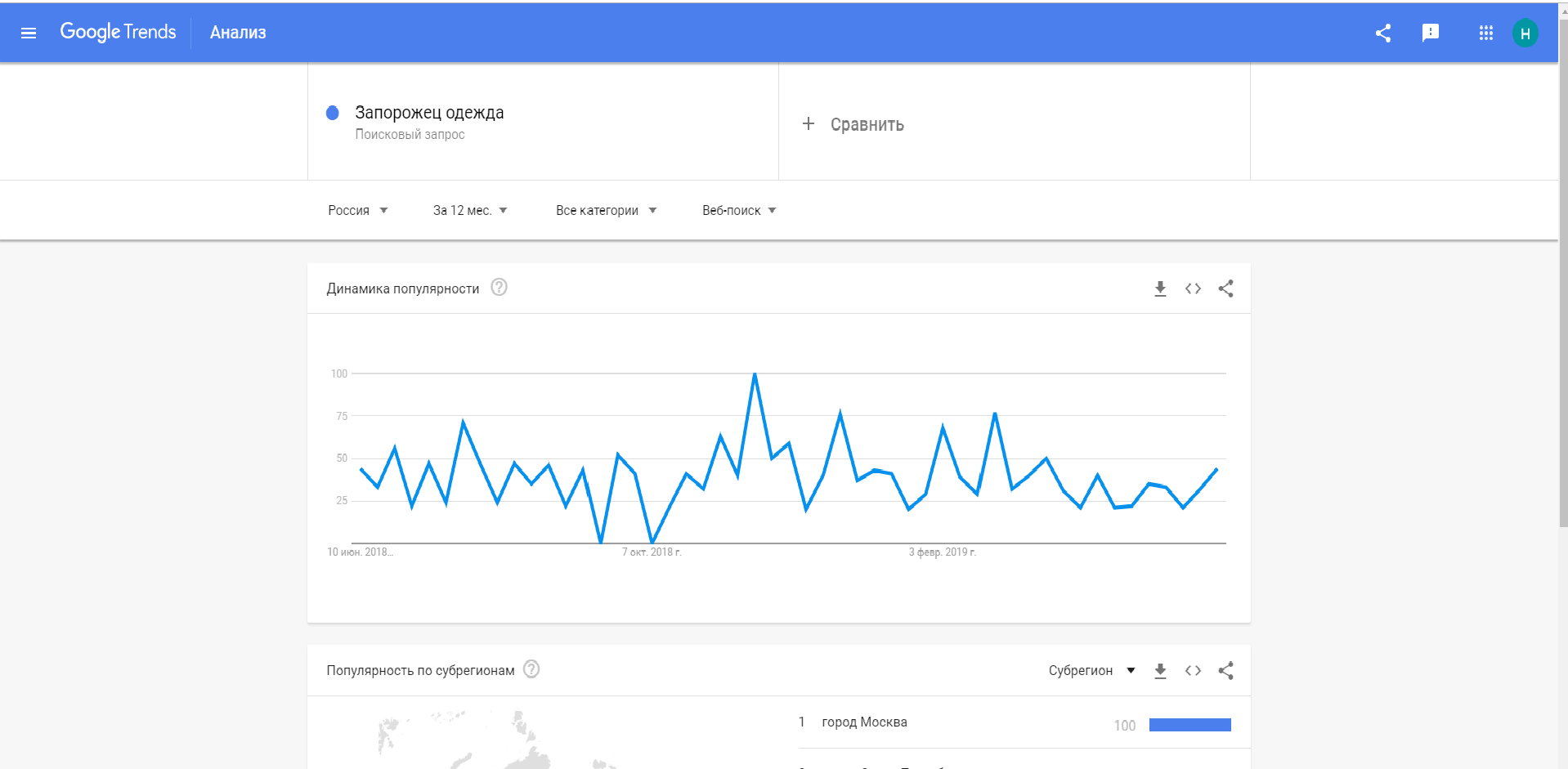The image size is (1568, 769).
Task: Expand Все категории dropdown
Action: tap(607, 211)
